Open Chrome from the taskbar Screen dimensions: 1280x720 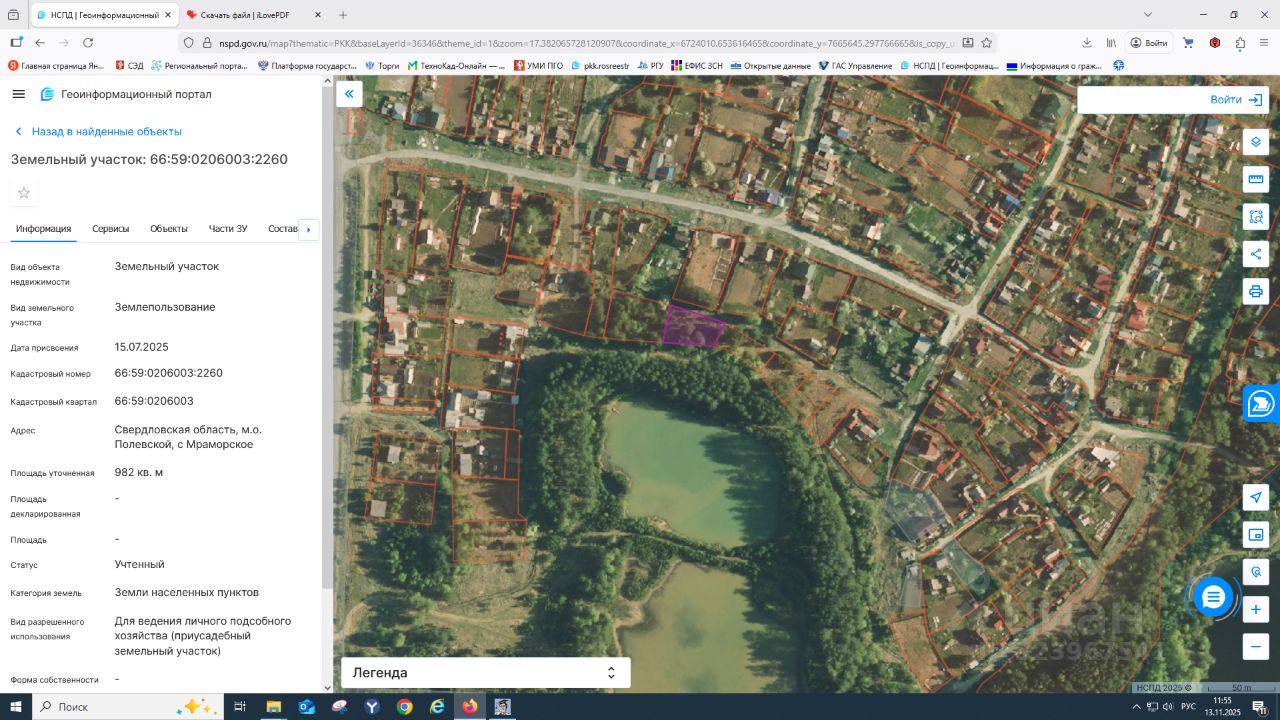point(404,707)
